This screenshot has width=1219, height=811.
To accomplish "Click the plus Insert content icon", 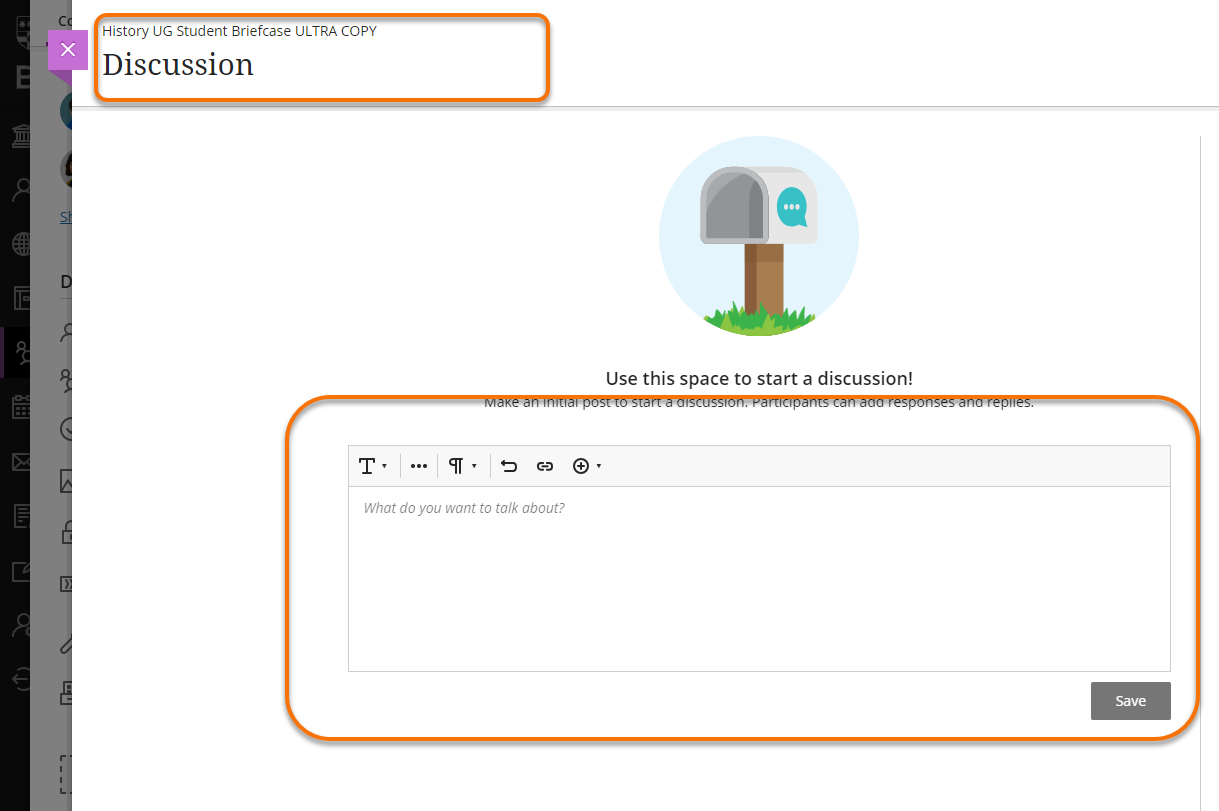I will pyautogui.click(x=580, y=465).
